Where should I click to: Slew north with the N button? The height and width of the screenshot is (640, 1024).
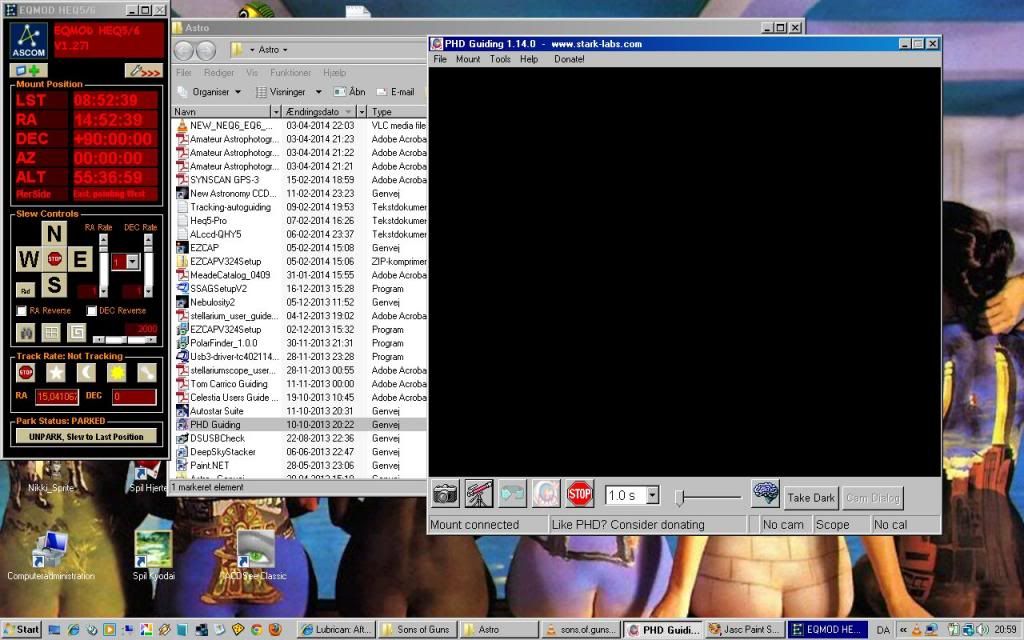click(x=54, y=233)
